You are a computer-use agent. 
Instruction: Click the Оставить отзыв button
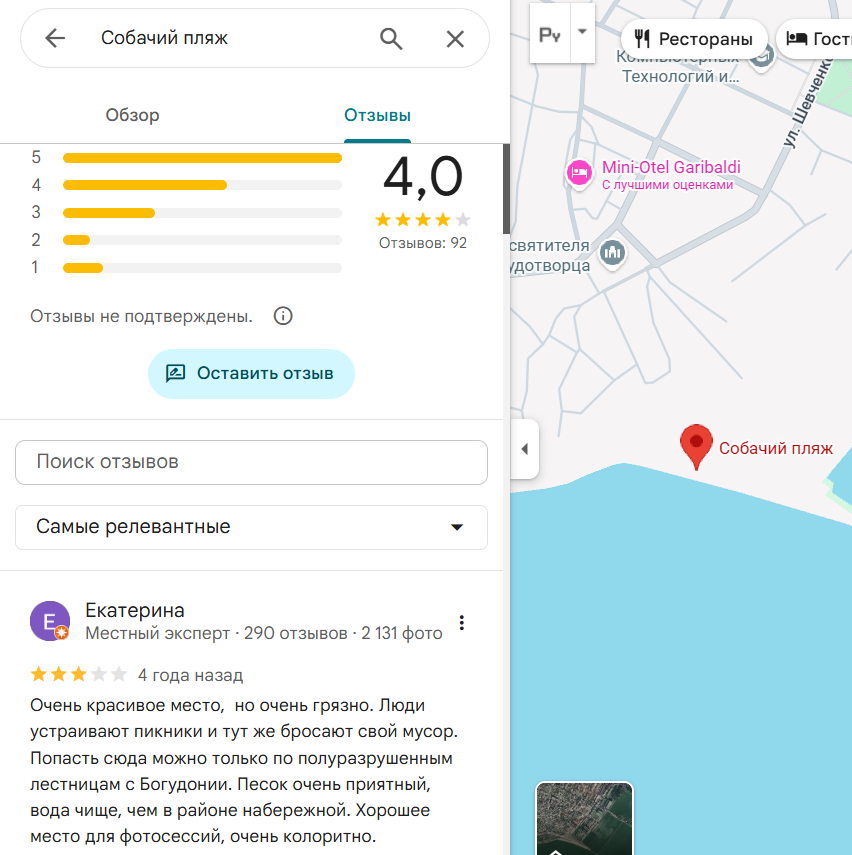point(251,374)
